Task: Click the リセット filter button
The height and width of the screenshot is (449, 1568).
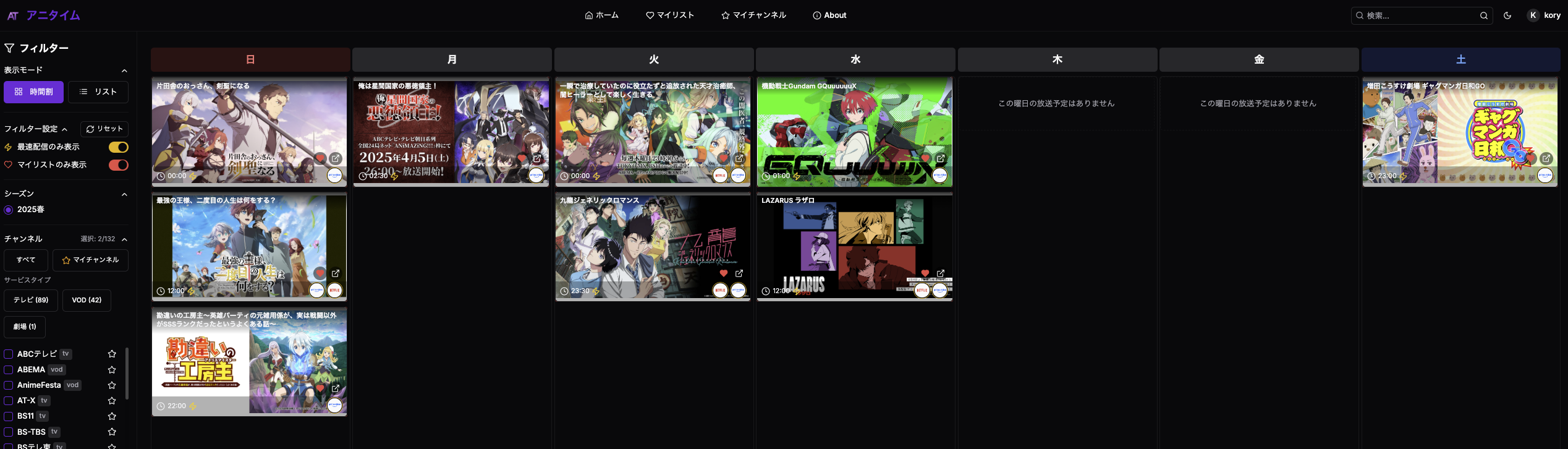Action: (x=104, y=129)
